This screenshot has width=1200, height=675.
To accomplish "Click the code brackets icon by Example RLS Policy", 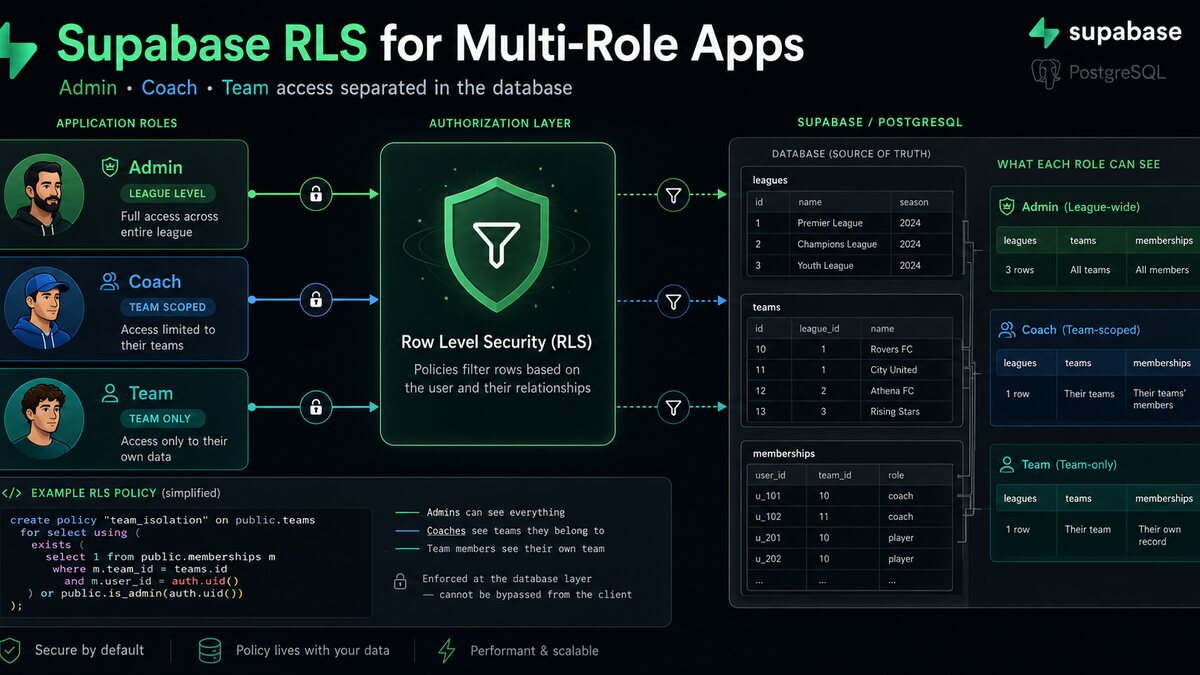I will point(12,493).
